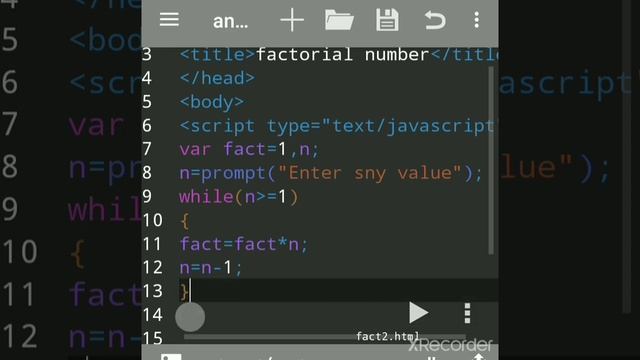Click the fact2.html file label

(x=388, y=336)
